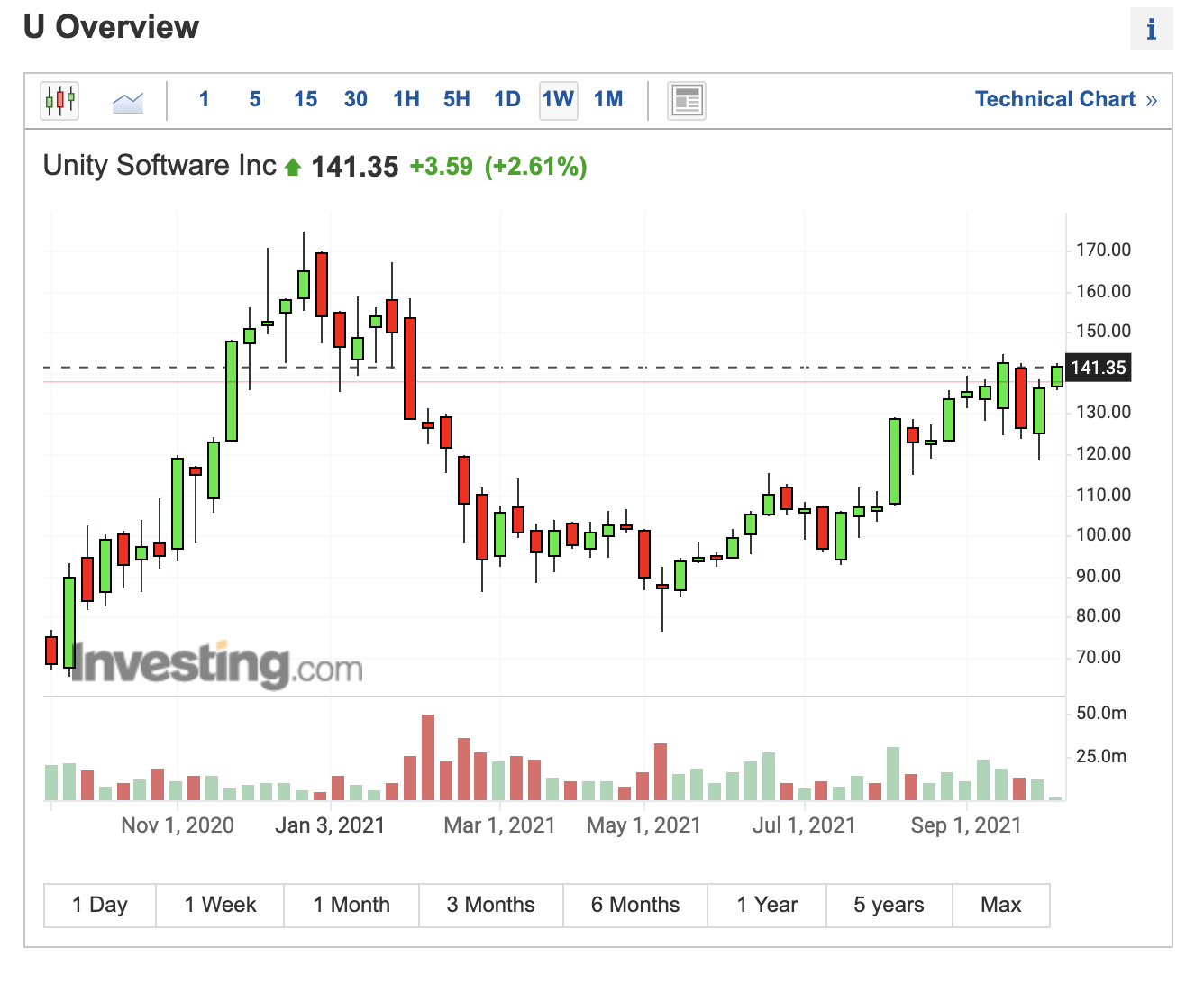Choose the 1 Day range
The height and width of the screenshot is (984, 1204).
coord(100,905)
